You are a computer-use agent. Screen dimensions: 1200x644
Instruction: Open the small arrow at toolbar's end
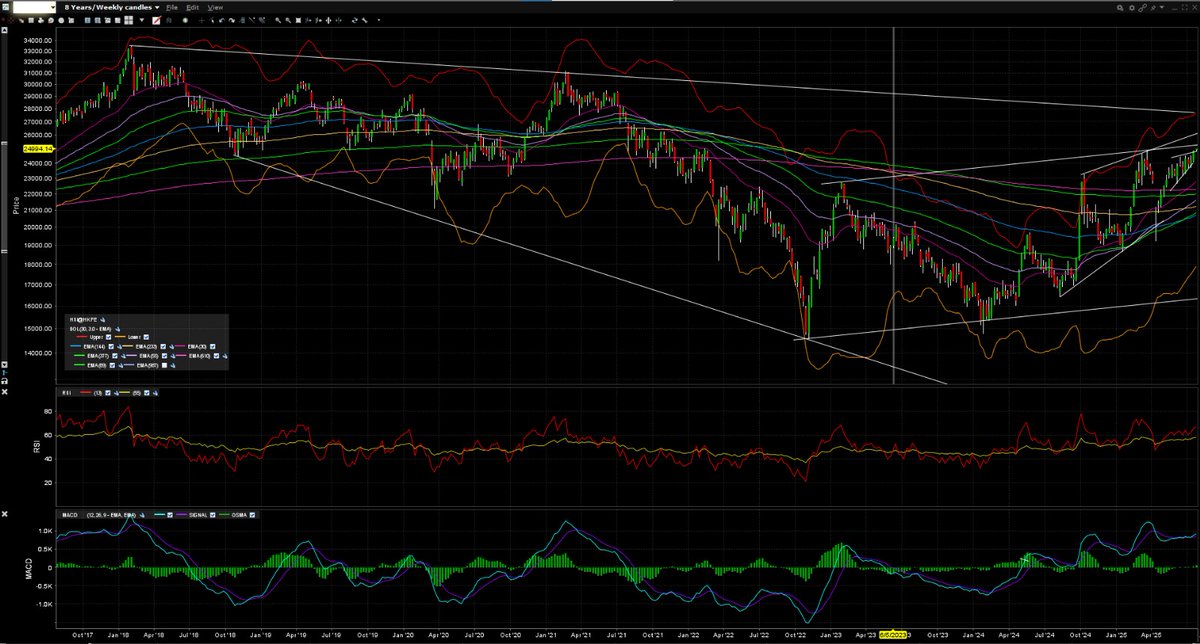coord(378,20)
